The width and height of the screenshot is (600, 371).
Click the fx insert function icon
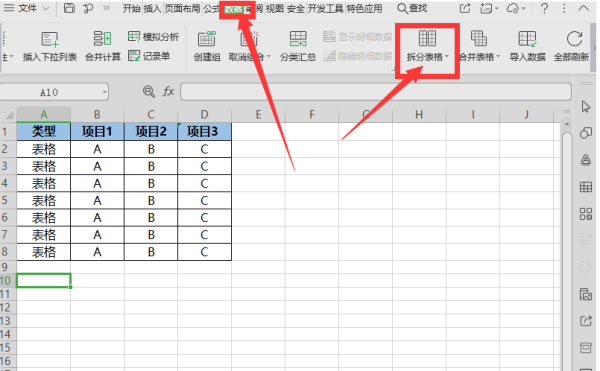(169, 91)
